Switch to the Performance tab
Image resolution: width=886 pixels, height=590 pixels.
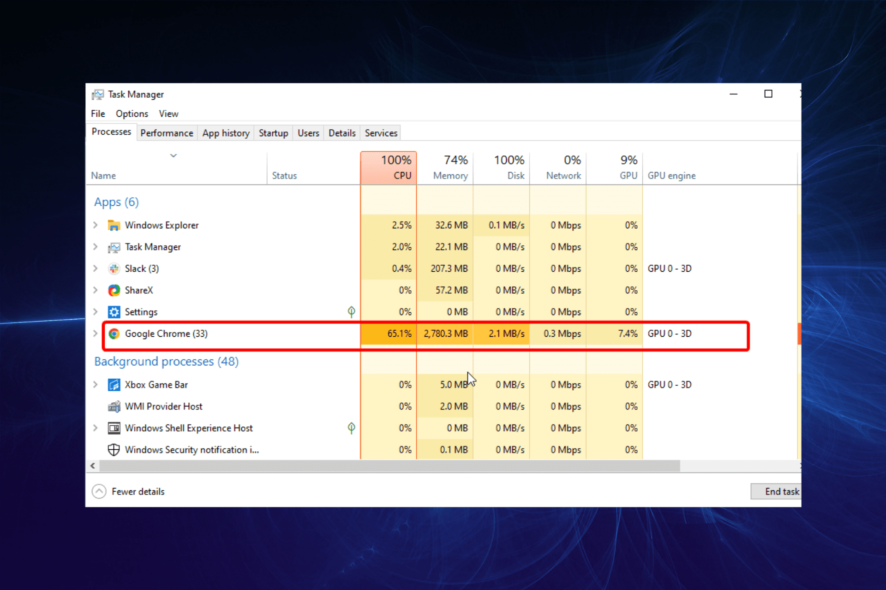pos(167,133)
